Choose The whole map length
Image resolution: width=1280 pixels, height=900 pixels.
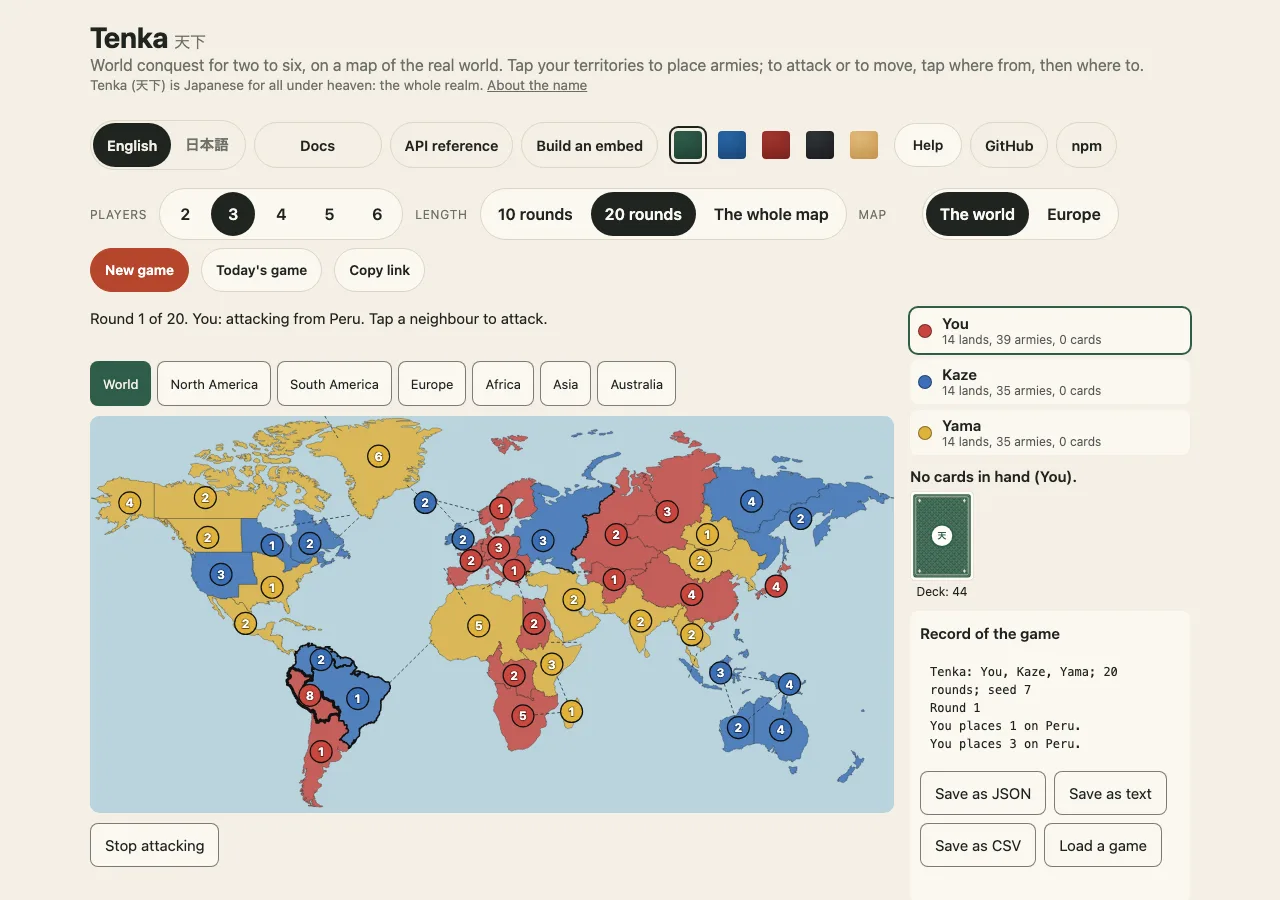[x=771, y=214]
